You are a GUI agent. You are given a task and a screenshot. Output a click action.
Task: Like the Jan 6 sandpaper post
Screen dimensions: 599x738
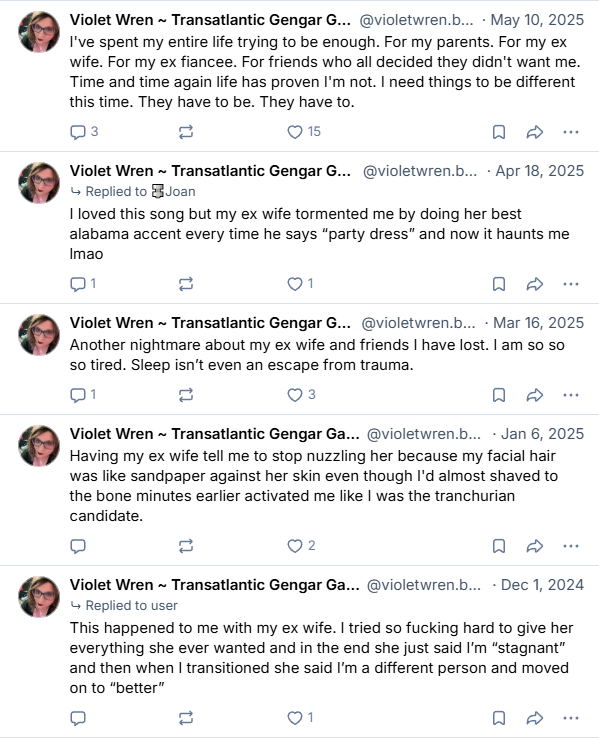point(301,546)
